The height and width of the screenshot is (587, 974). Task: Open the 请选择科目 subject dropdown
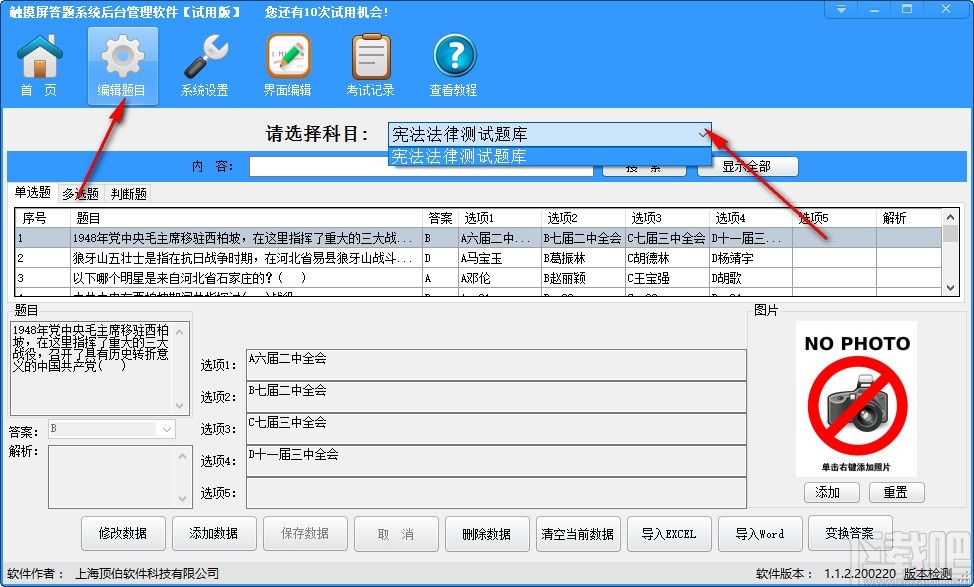coord(704,134)
